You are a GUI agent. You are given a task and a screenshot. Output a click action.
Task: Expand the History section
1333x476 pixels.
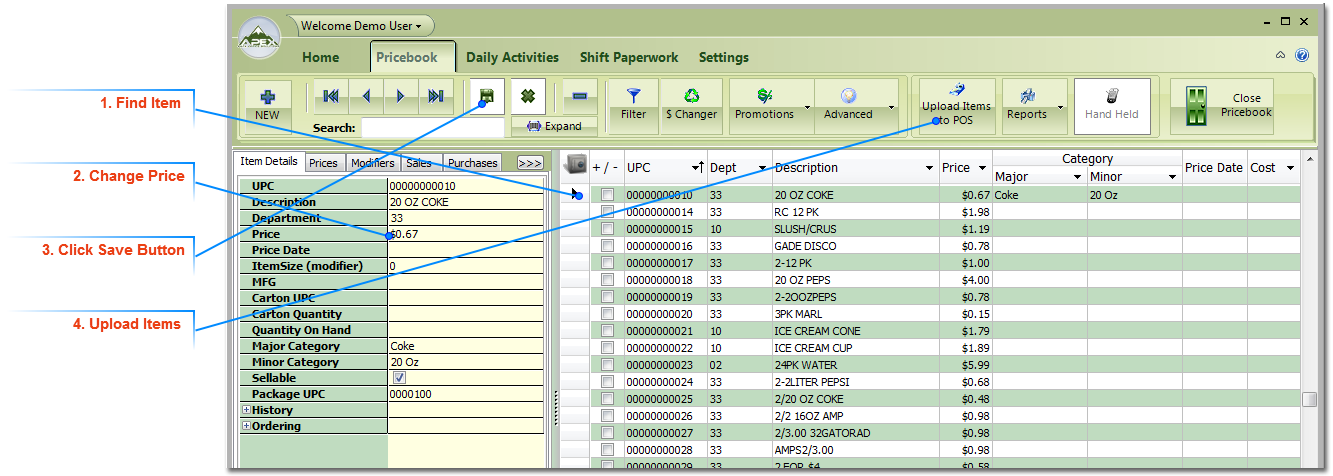246,410
